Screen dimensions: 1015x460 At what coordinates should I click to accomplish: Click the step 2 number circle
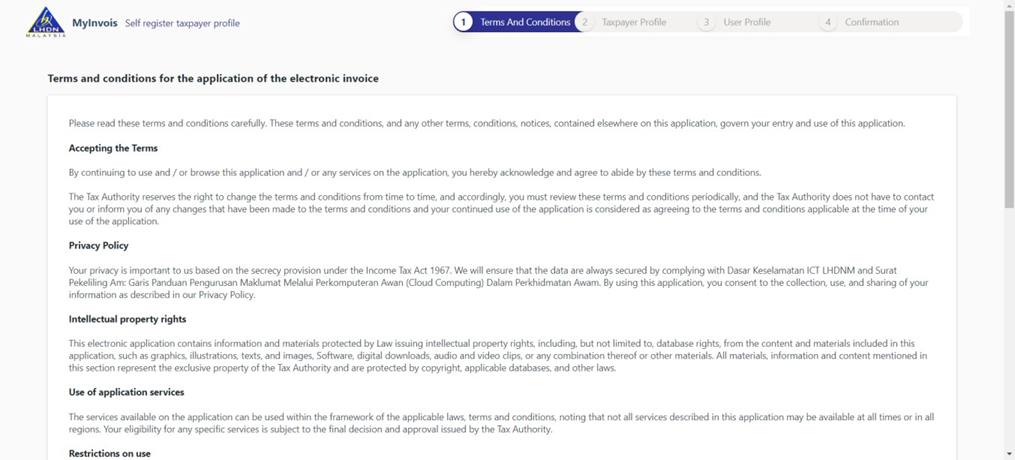585,22
